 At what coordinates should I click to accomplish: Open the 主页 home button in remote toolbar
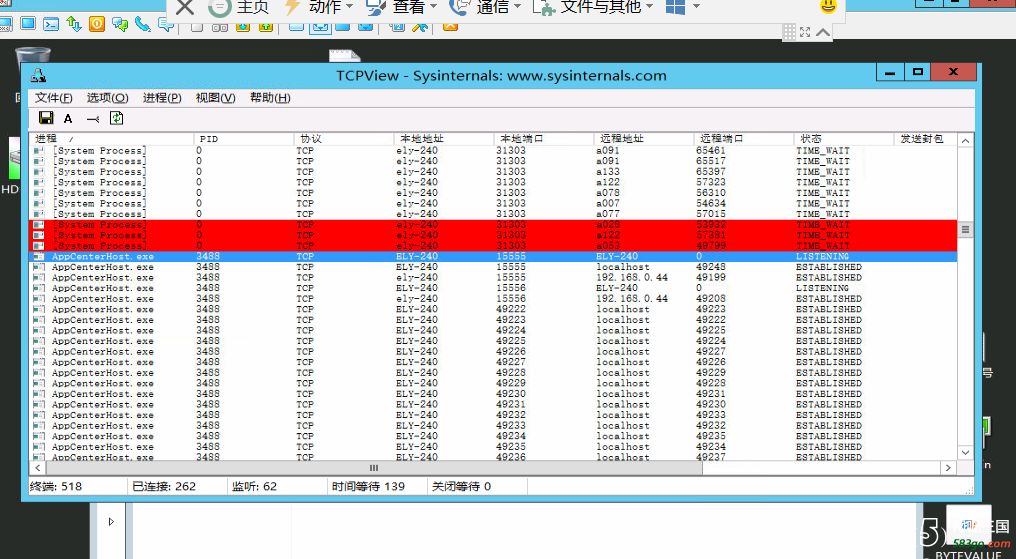click(238, 7)
